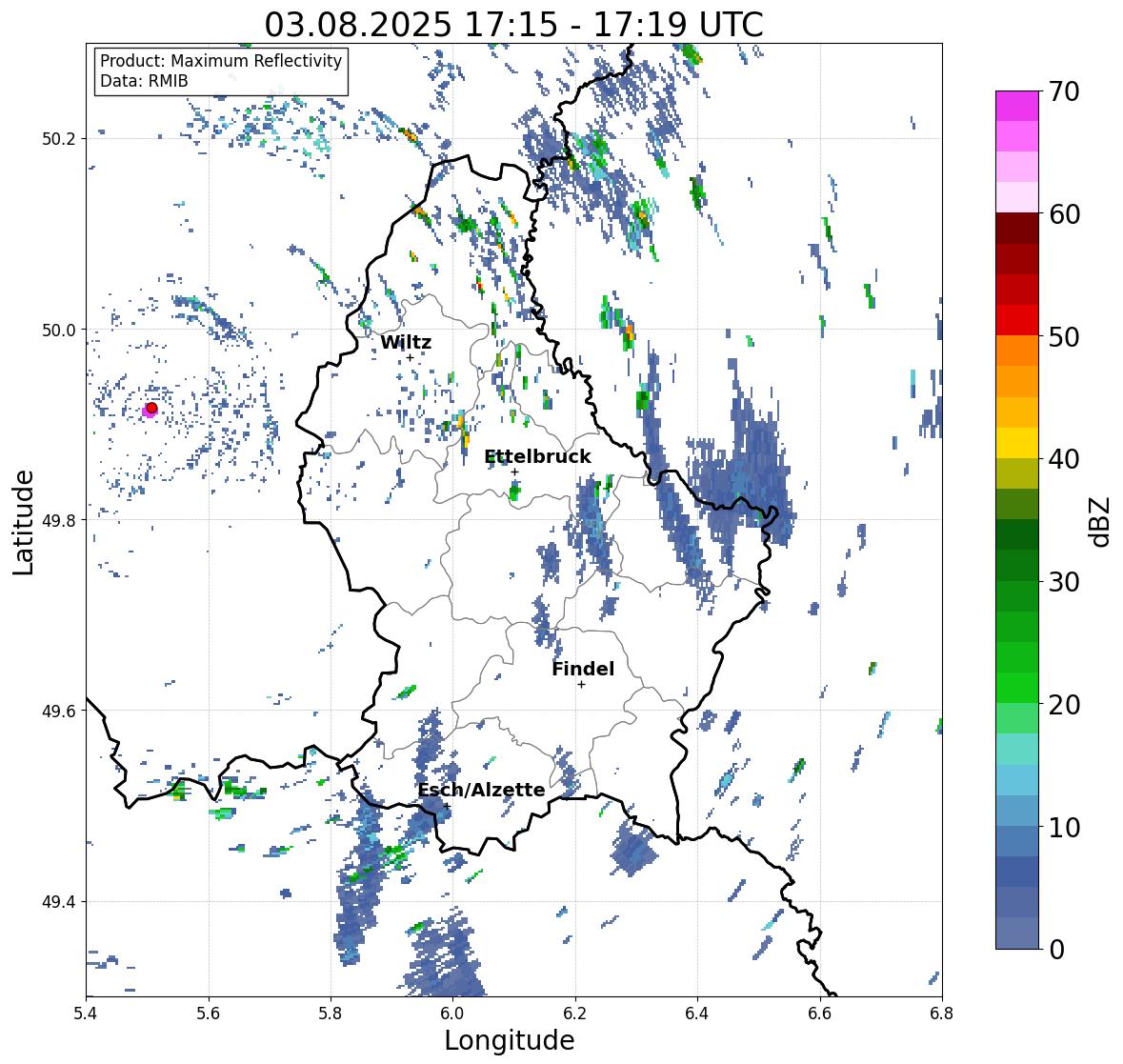
Task: Click the Longitude axis label
Action: coord(510,1040)
